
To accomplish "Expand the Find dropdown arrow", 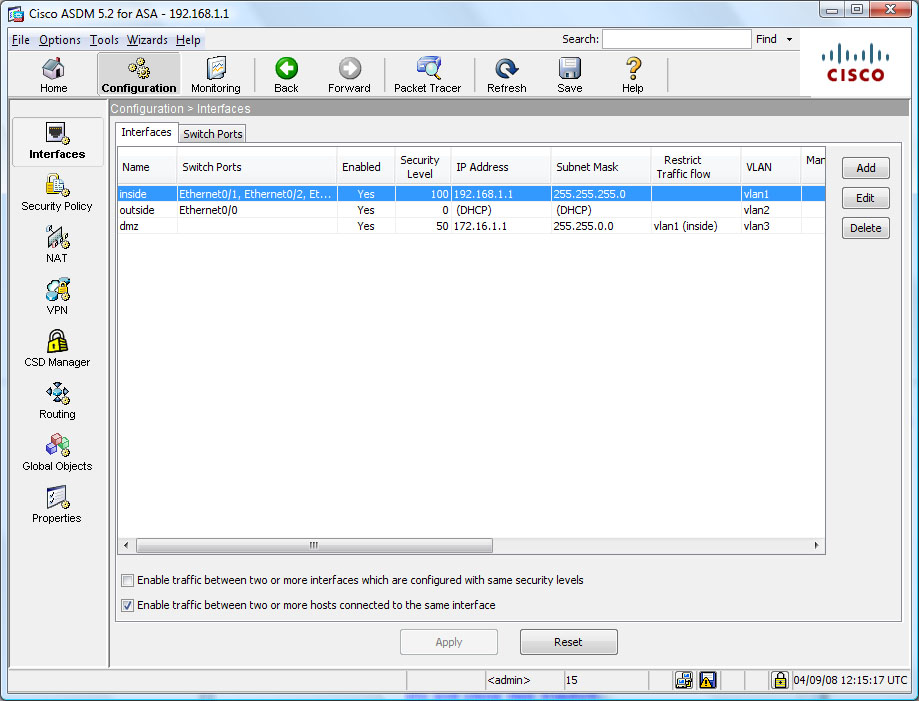I will [x=789, y=39].
